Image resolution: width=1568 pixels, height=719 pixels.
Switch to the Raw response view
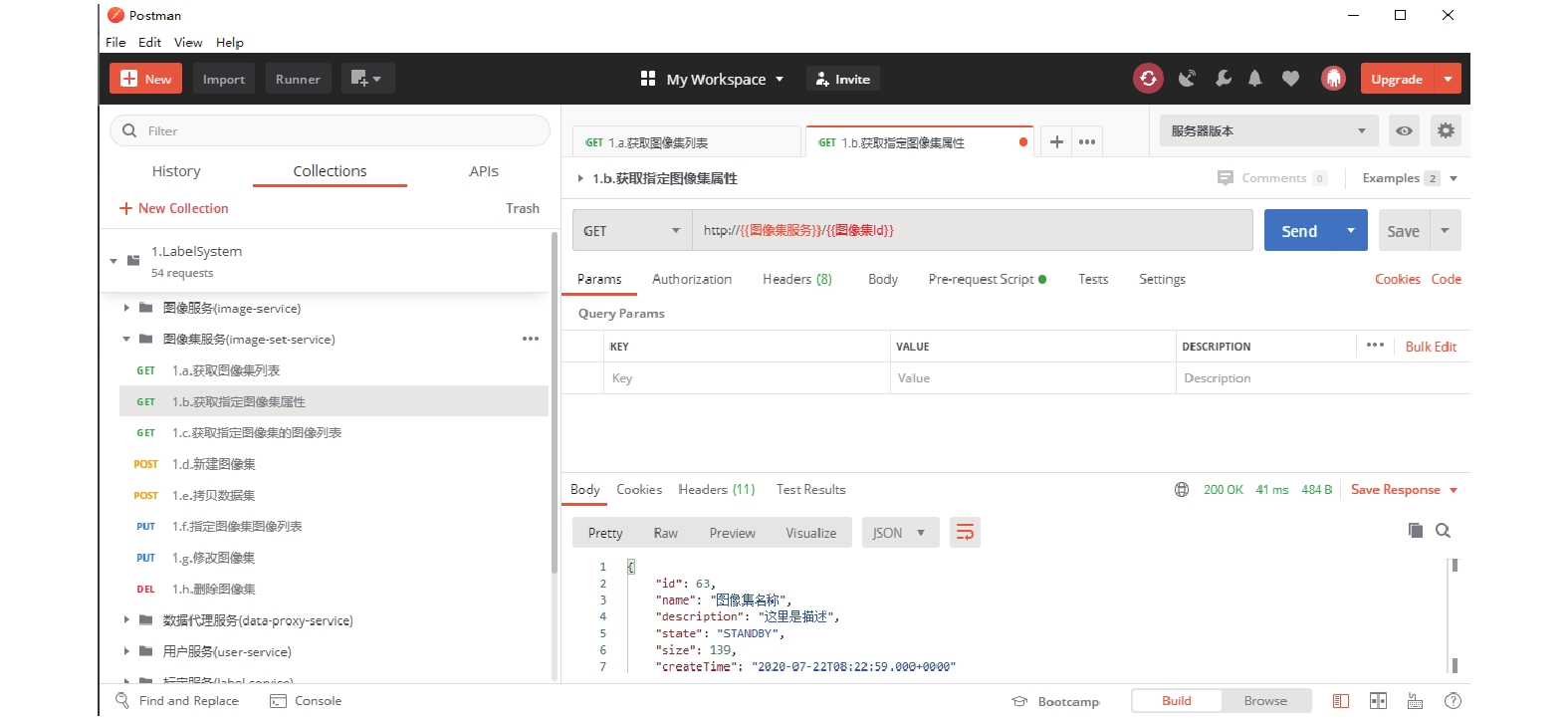[665, 533]
